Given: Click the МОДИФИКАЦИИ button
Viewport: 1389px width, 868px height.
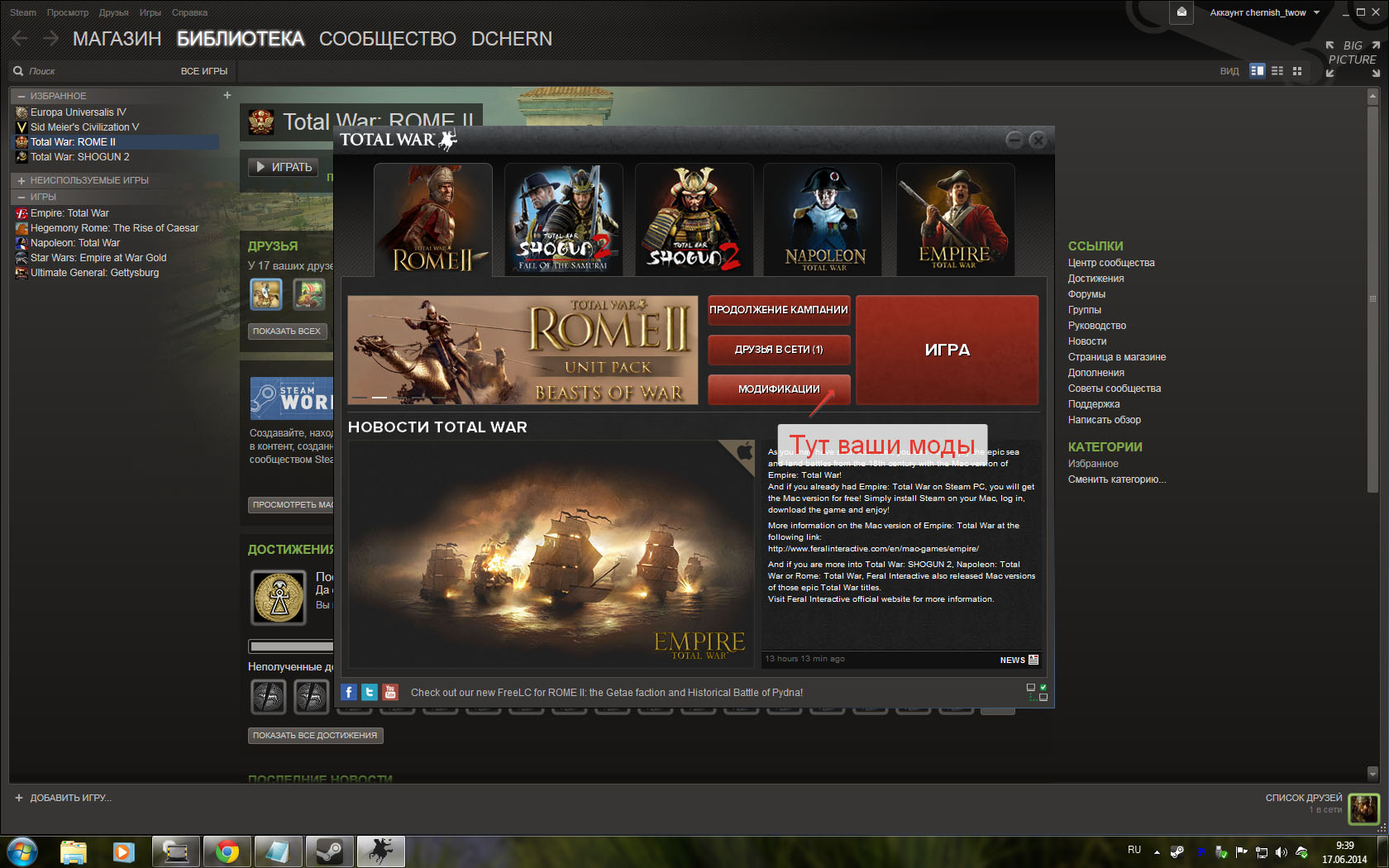Looking at the screenshot, I should tap(779, 389).
